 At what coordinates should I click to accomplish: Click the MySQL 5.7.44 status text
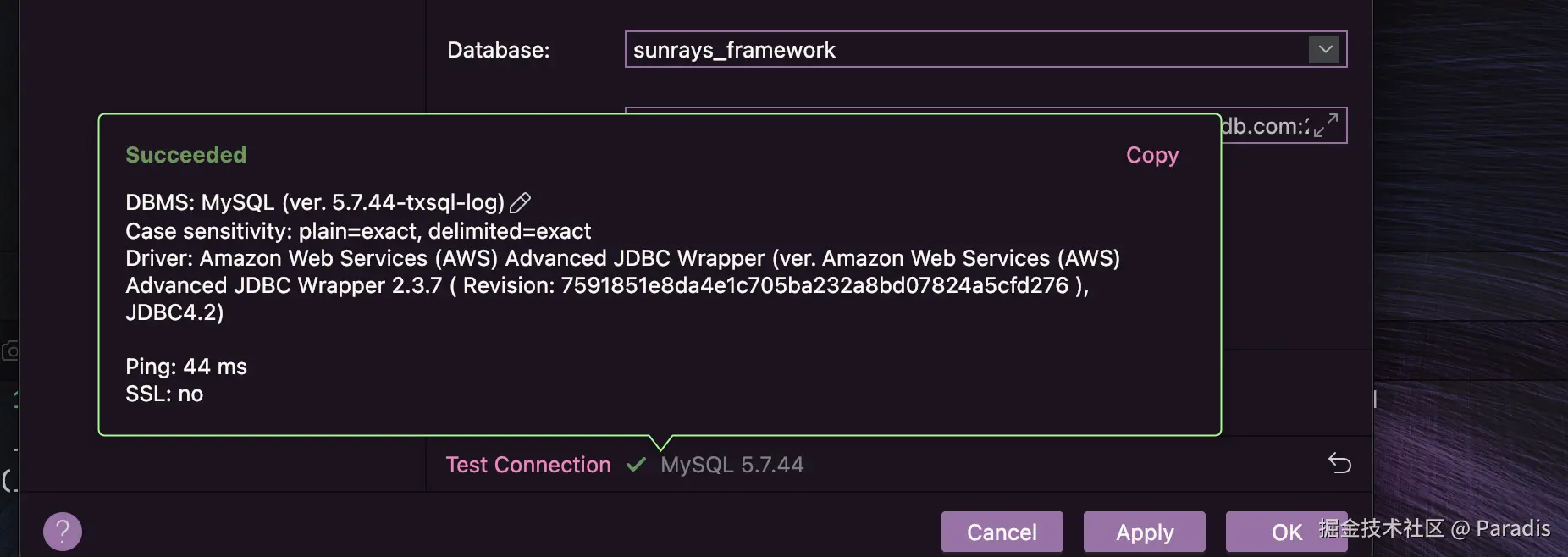pos(732,465)
